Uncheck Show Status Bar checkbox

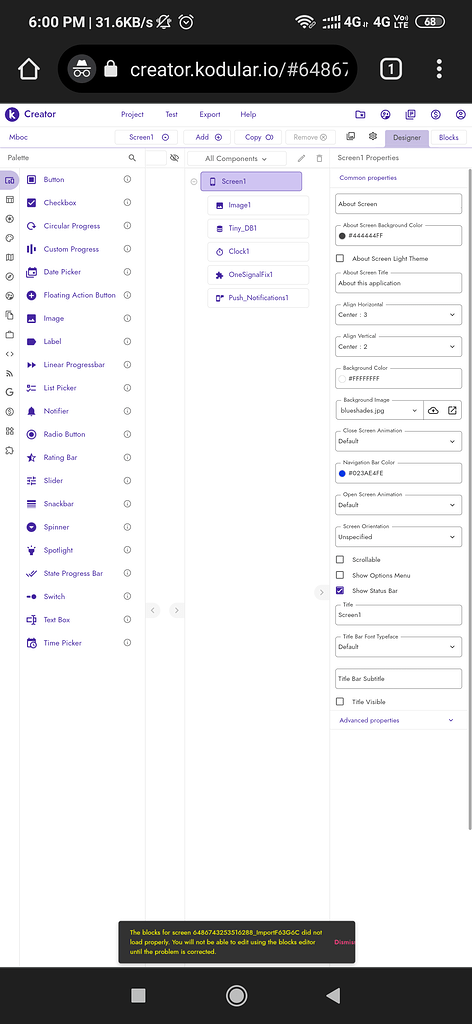pos(340,590)
